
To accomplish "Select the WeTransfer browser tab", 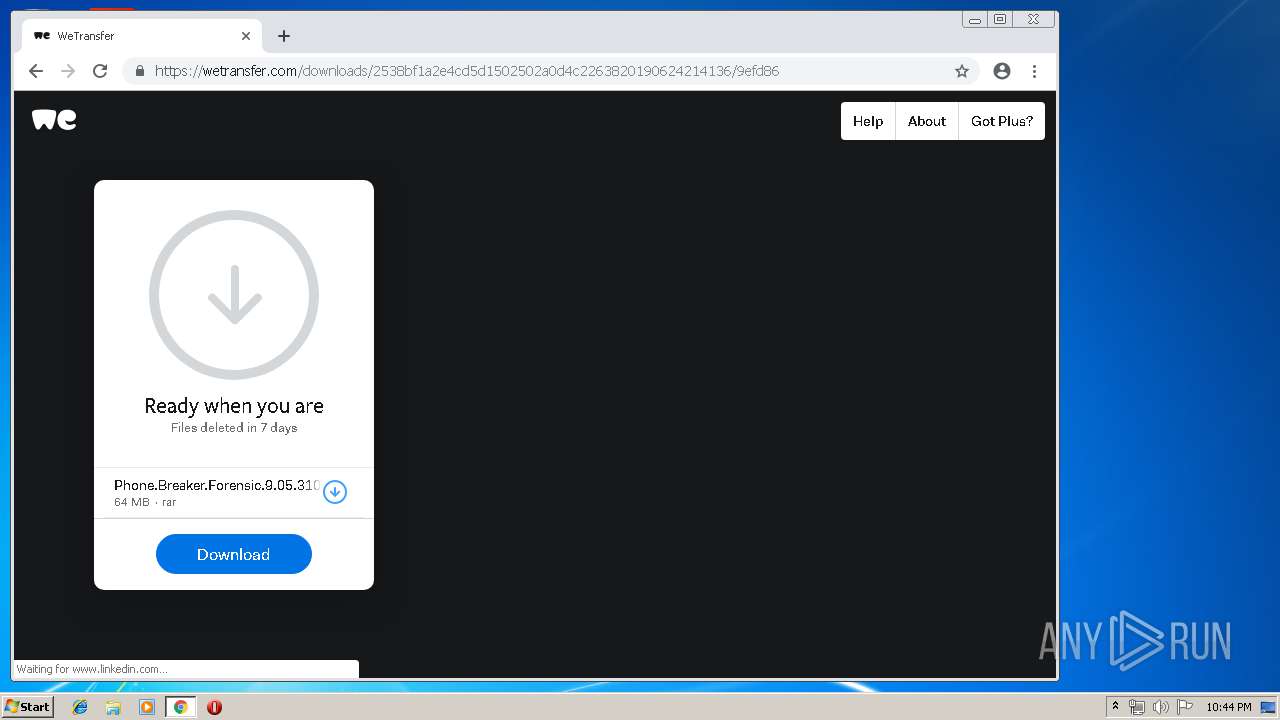I will pyautogui.click(x=141, y=36).
